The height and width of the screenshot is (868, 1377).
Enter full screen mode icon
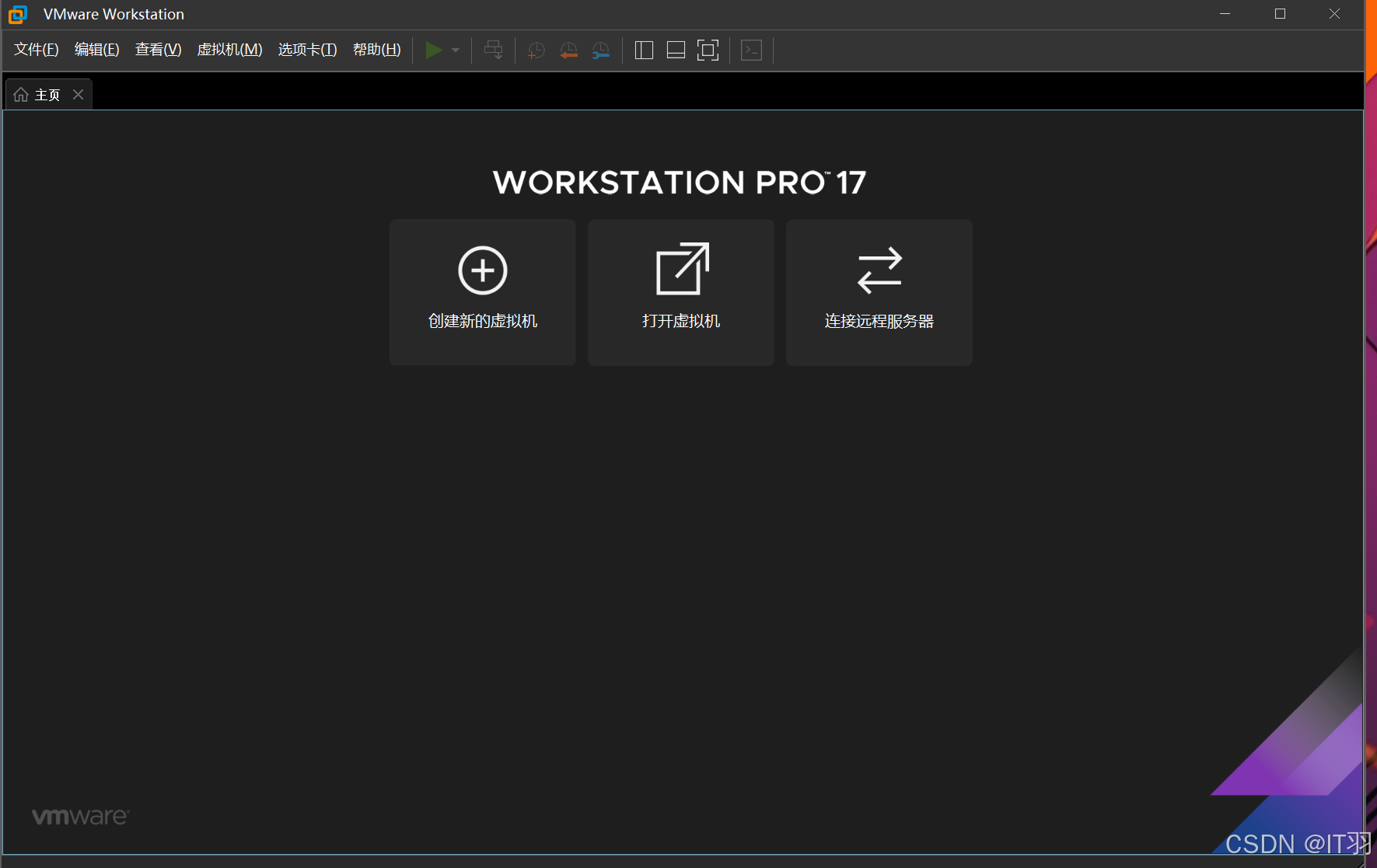click(708, 51)
